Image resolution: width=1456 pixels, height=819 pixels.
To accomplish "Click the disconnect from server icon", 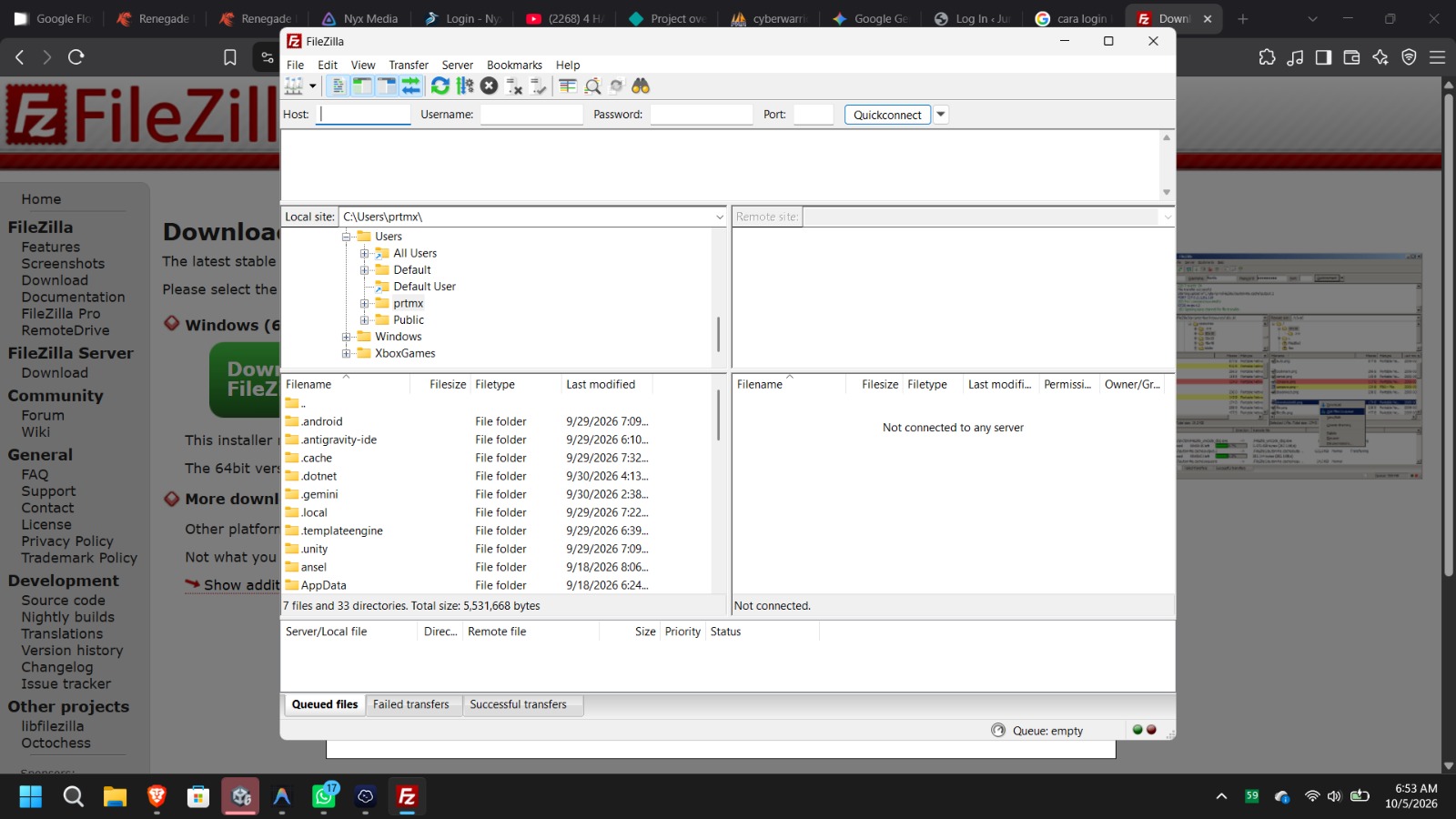I will pos(514,86).
